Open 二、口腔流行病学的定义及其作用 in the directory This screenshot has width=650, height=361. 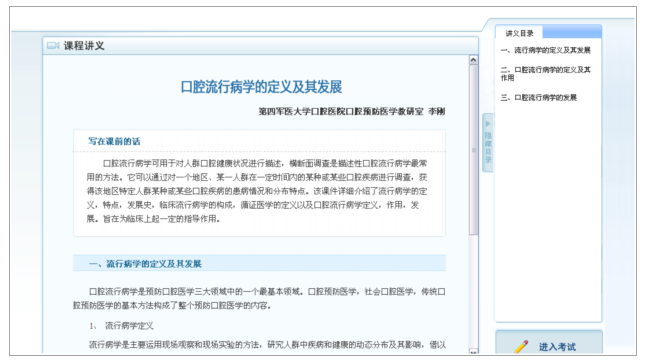[546, 74]
